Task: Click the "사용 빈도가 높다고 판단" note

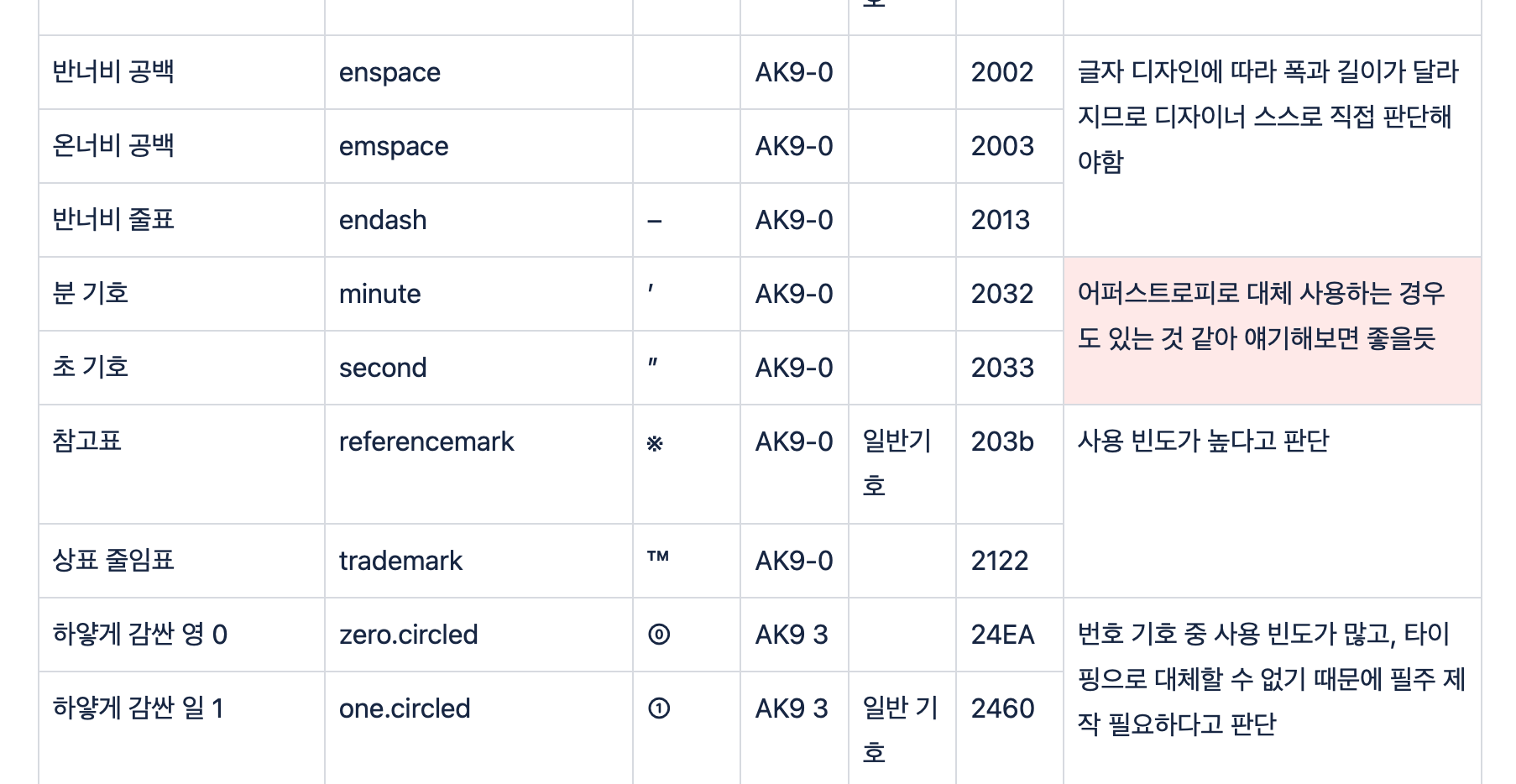Action: [x=1203, y=442]
